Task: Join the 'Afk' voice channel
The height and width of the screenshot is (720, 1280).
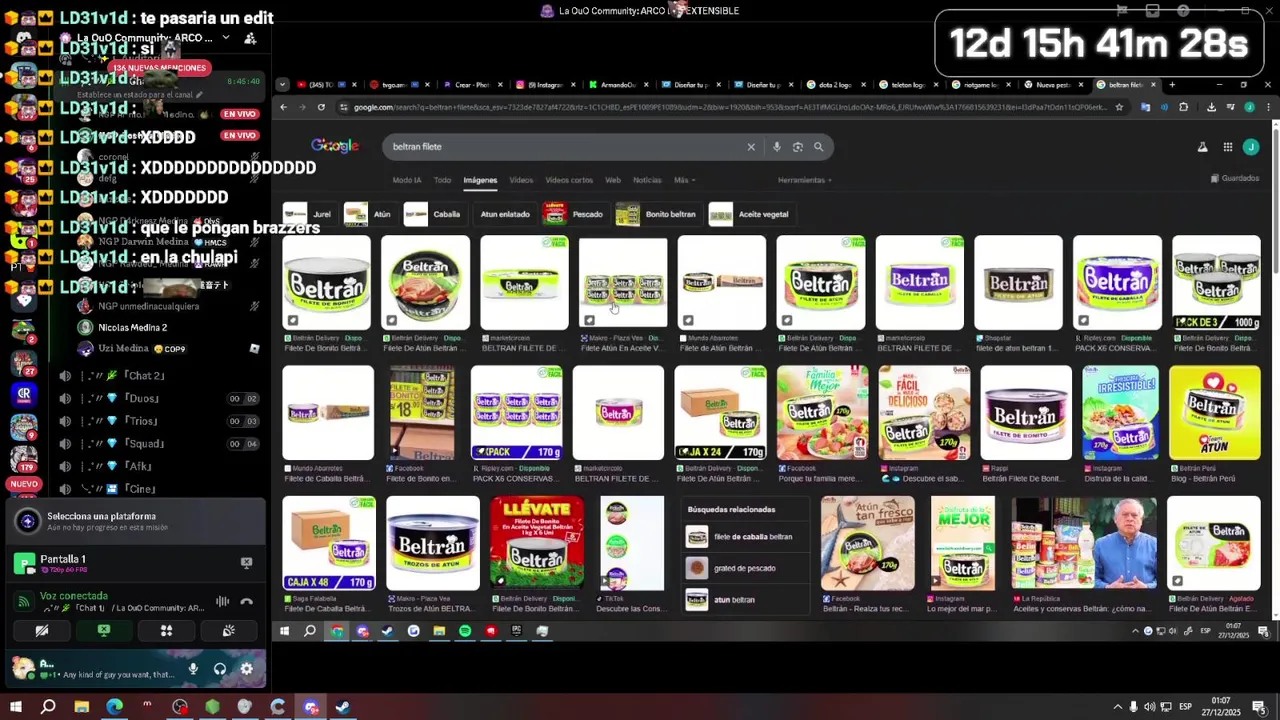Action: (x=140, y=466)
